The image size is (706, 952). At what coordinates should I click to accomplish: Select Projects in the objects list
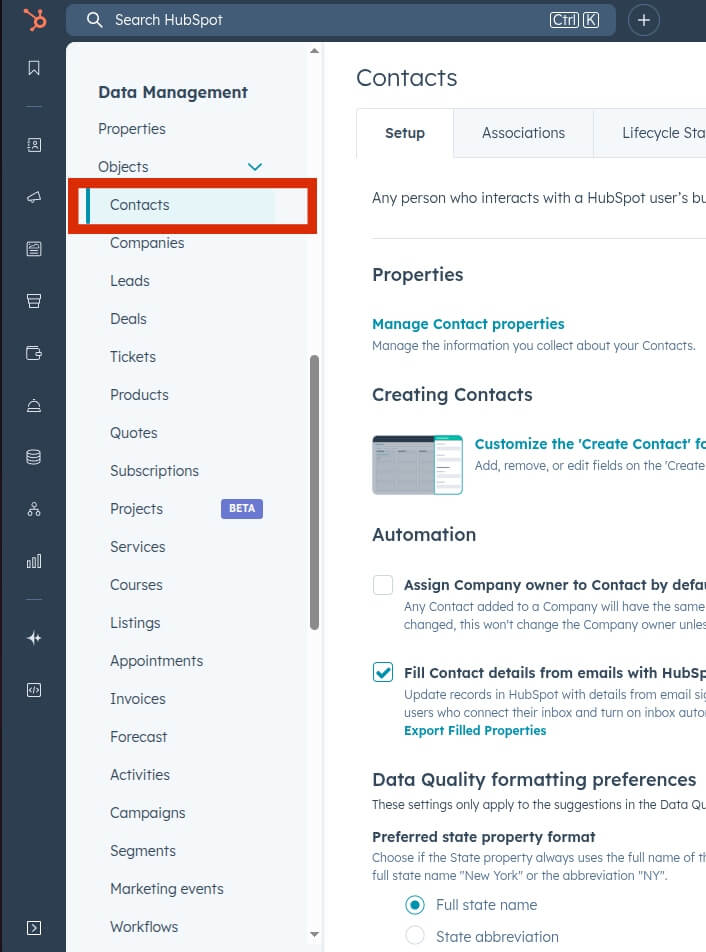click(137, 509)
